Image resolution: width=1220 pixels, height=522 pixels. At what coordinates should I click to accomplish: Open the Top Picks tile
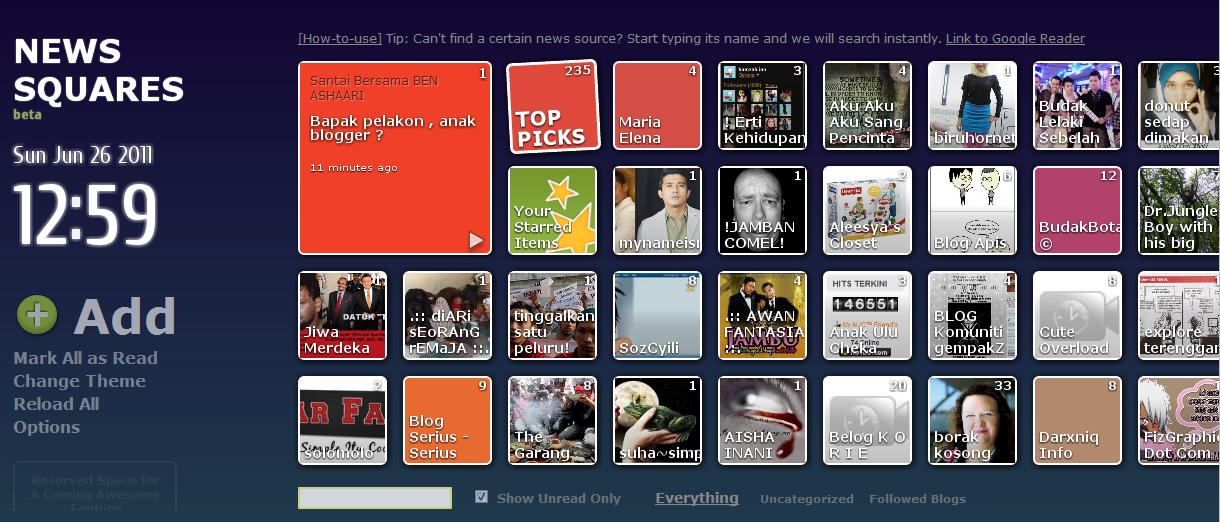552,107
